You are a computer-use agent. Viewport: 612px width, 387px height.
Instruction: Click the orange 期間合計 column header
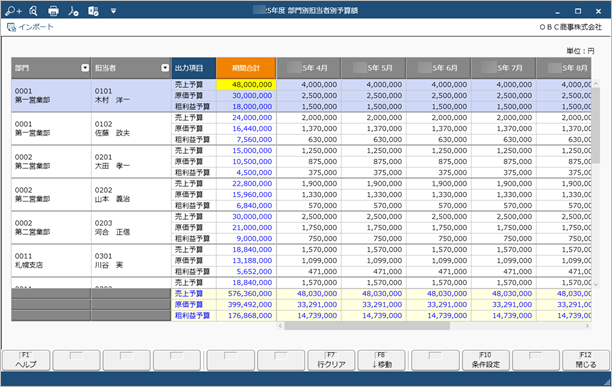point(246,68)
